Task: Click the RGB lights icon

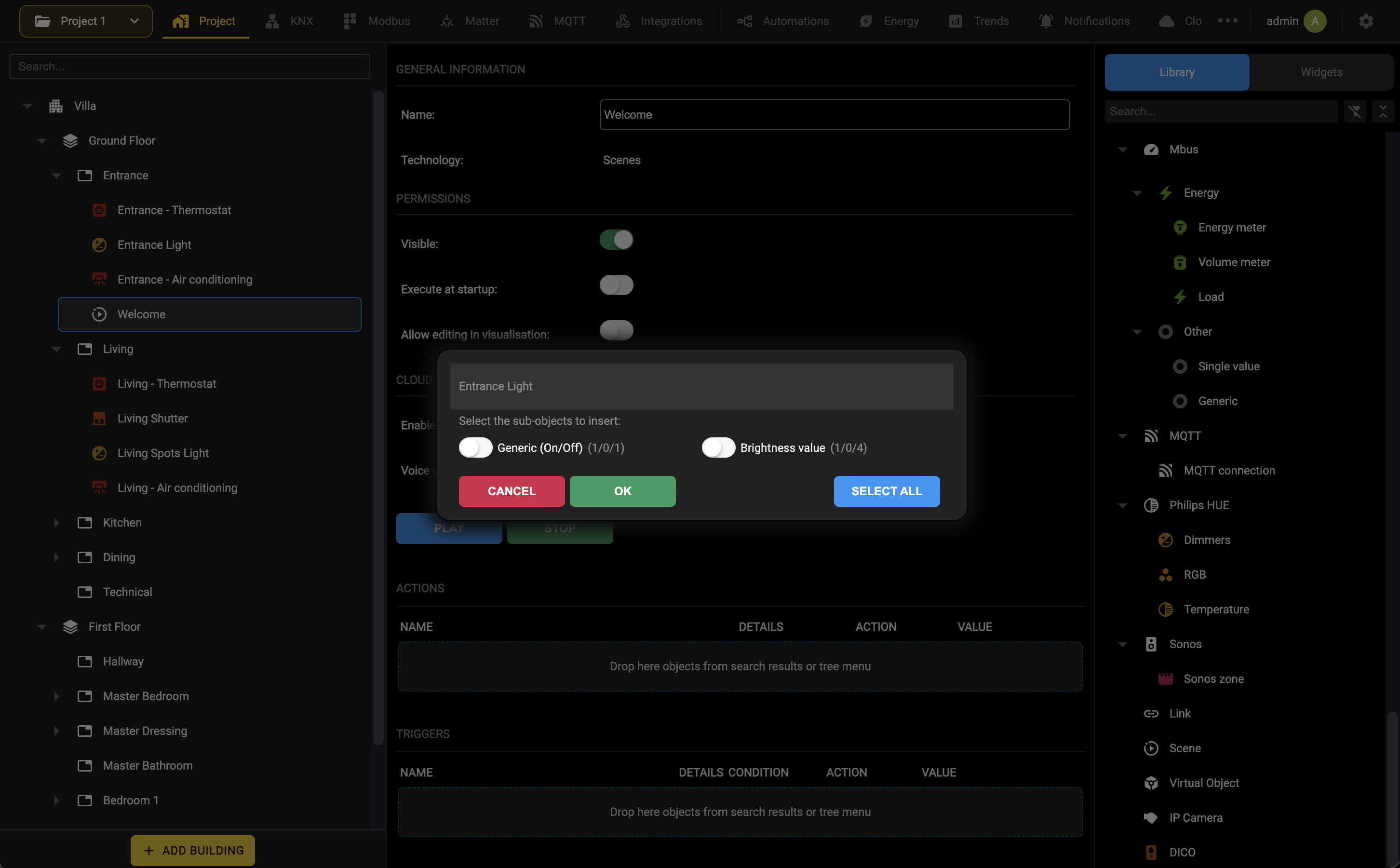Action: point(1165,575)
